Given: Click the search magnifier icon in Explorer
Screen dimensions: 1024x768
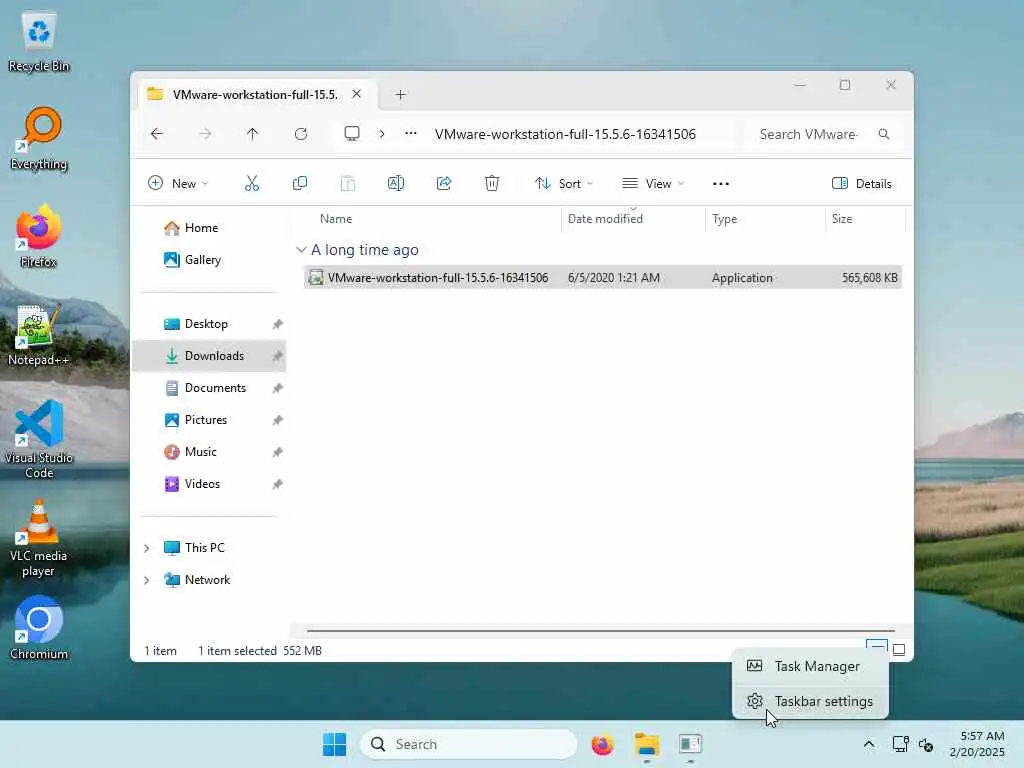Looking at the screenshot, I should (x=884, y=134).
